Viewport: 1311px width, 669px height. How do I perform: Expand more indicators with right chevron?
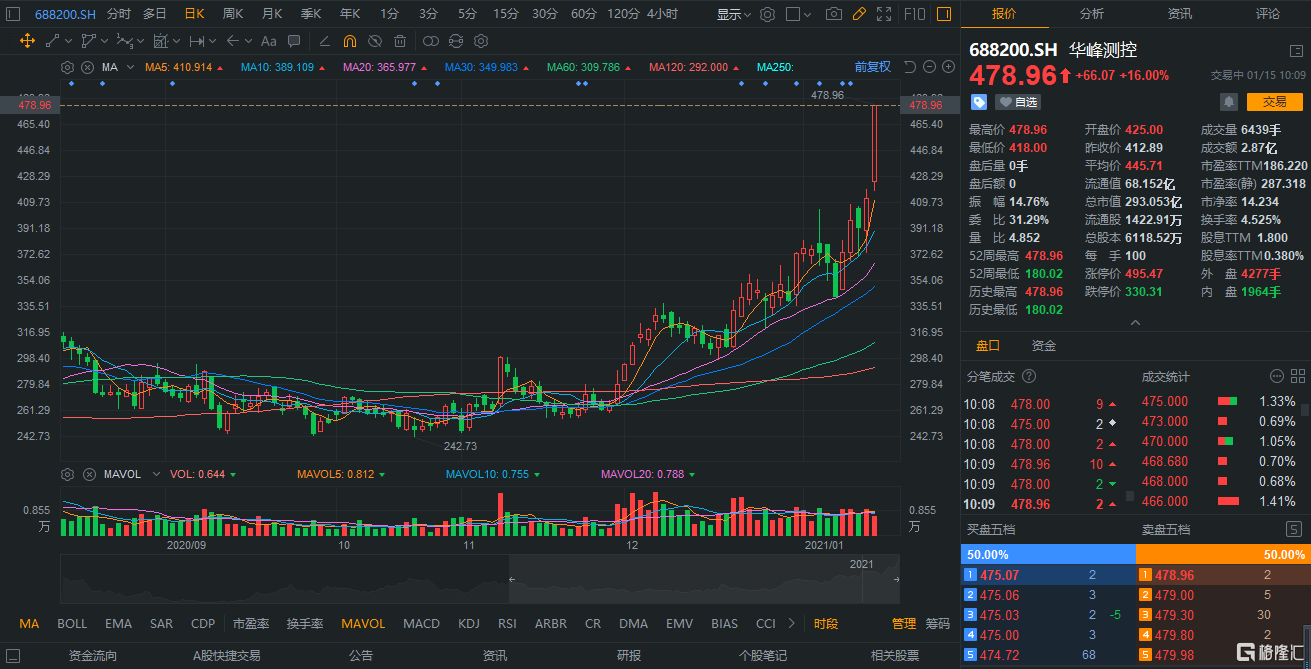coord(792,623)
